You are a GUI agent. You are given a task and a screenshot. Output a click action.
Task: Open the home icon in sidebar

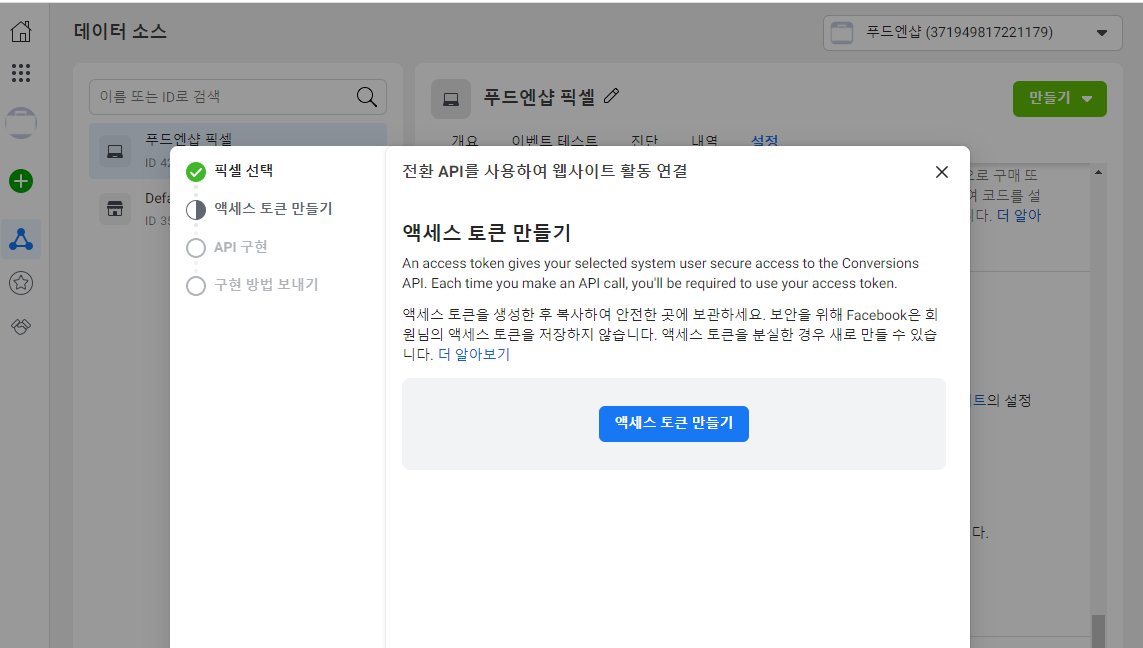[21, 31]
